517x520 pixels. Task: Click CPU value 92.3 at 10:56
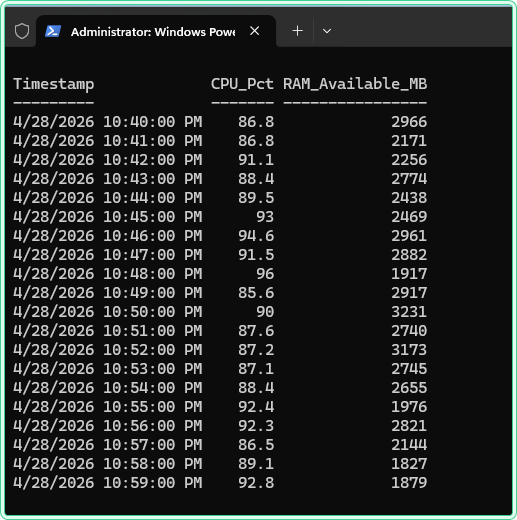[x=256, y=426]
